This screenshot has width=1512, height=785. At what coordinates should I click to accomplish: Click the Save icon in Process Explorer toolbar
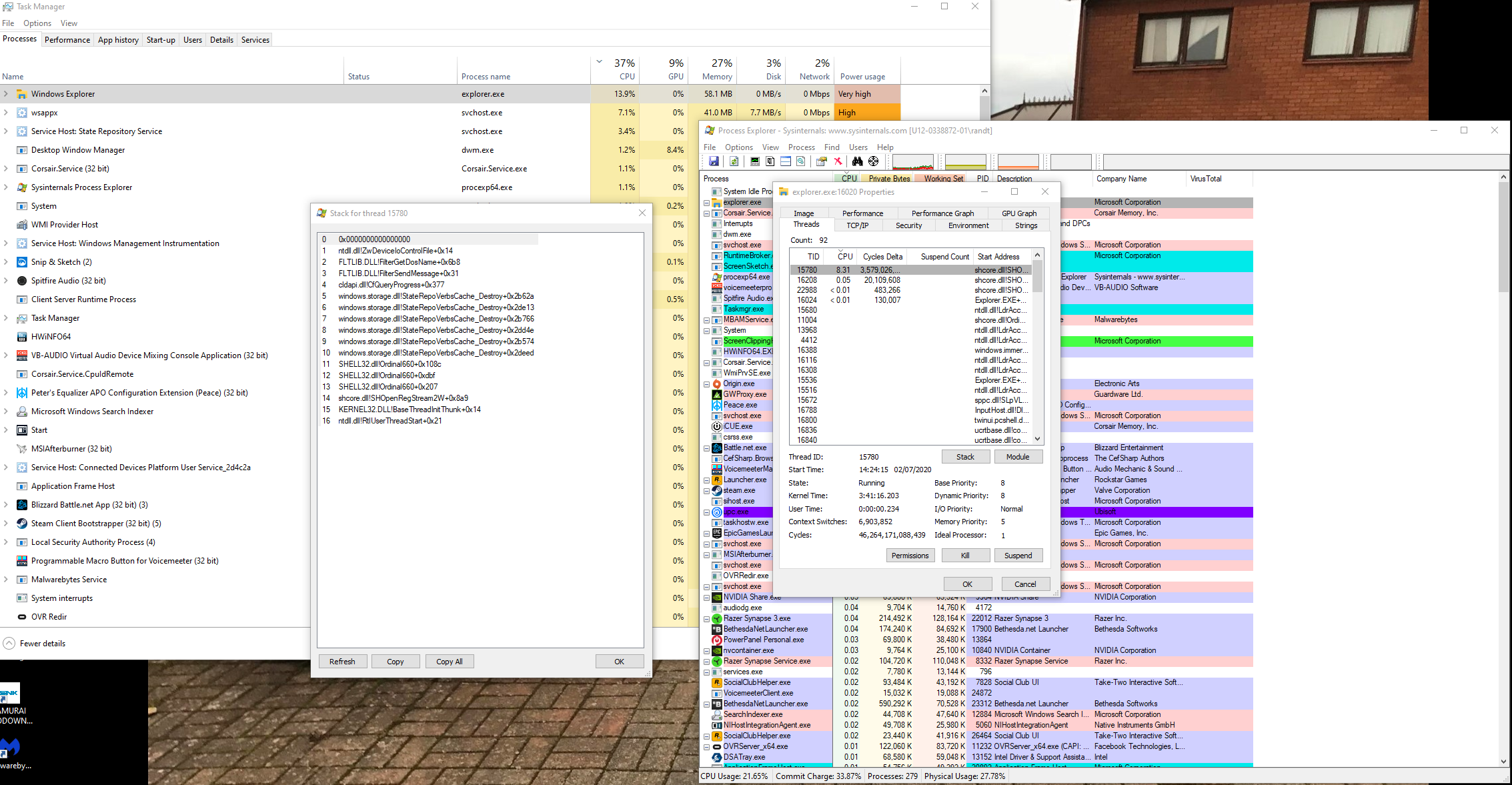714,161
